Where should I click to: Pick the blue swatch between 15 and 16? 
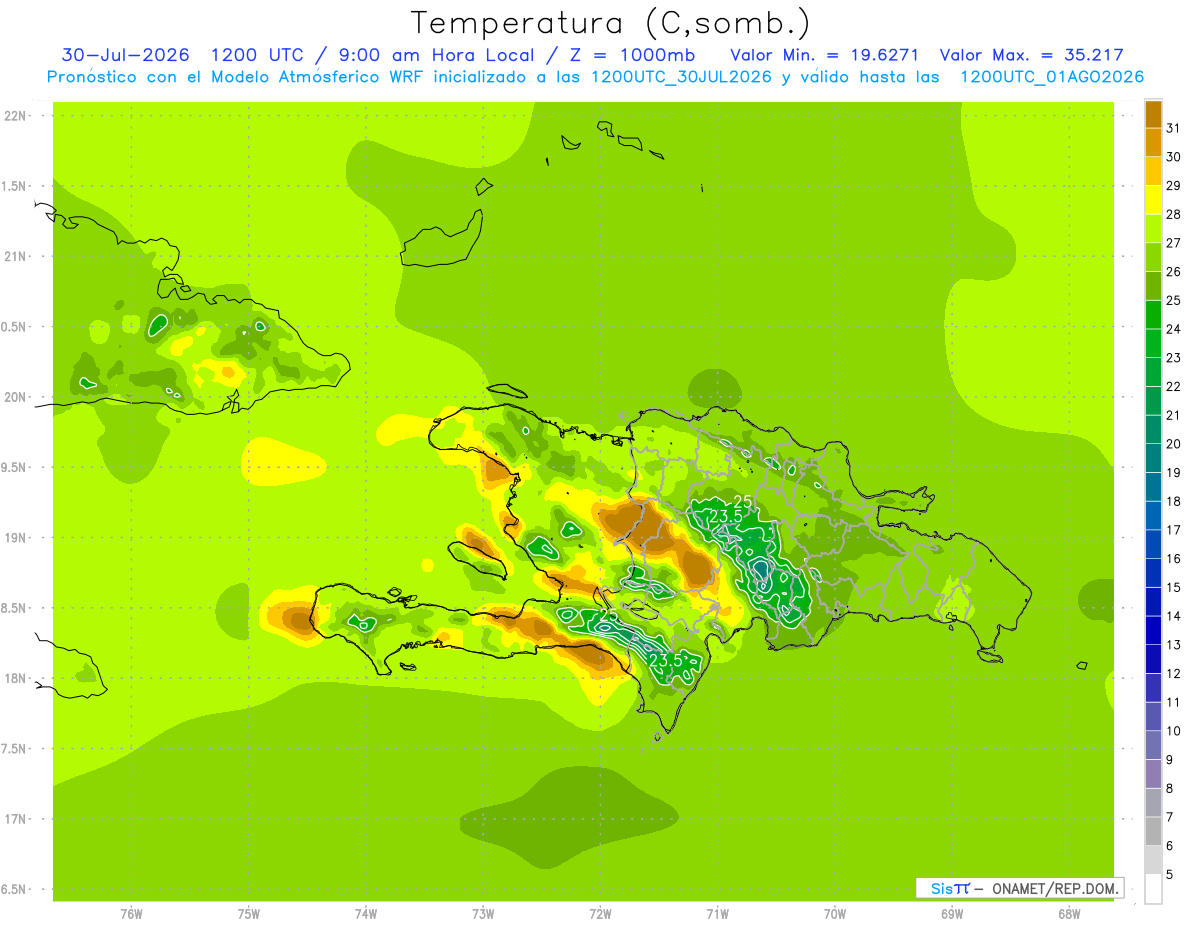1153,573
